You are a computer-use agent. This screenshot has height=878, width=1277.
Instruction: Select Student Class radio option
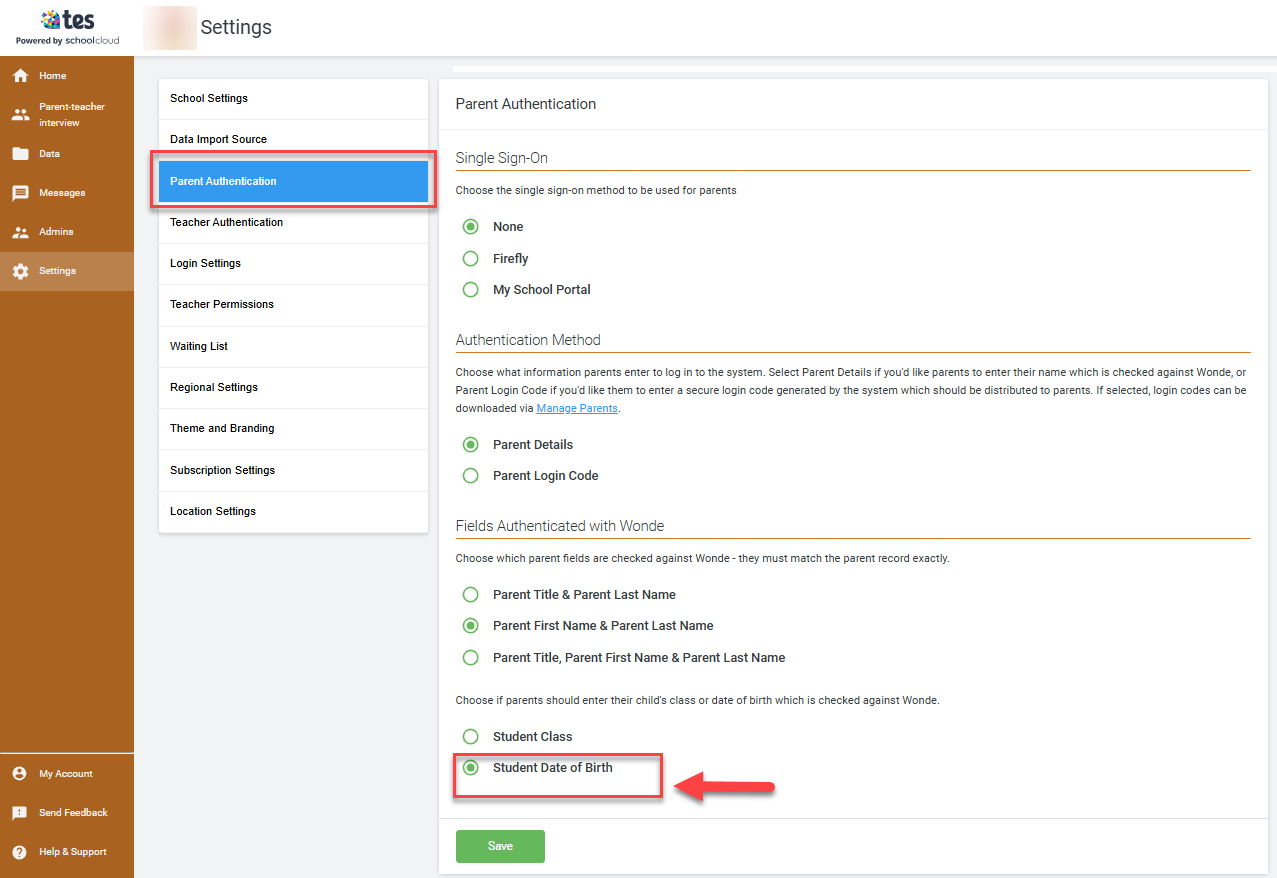coord(471,737)
